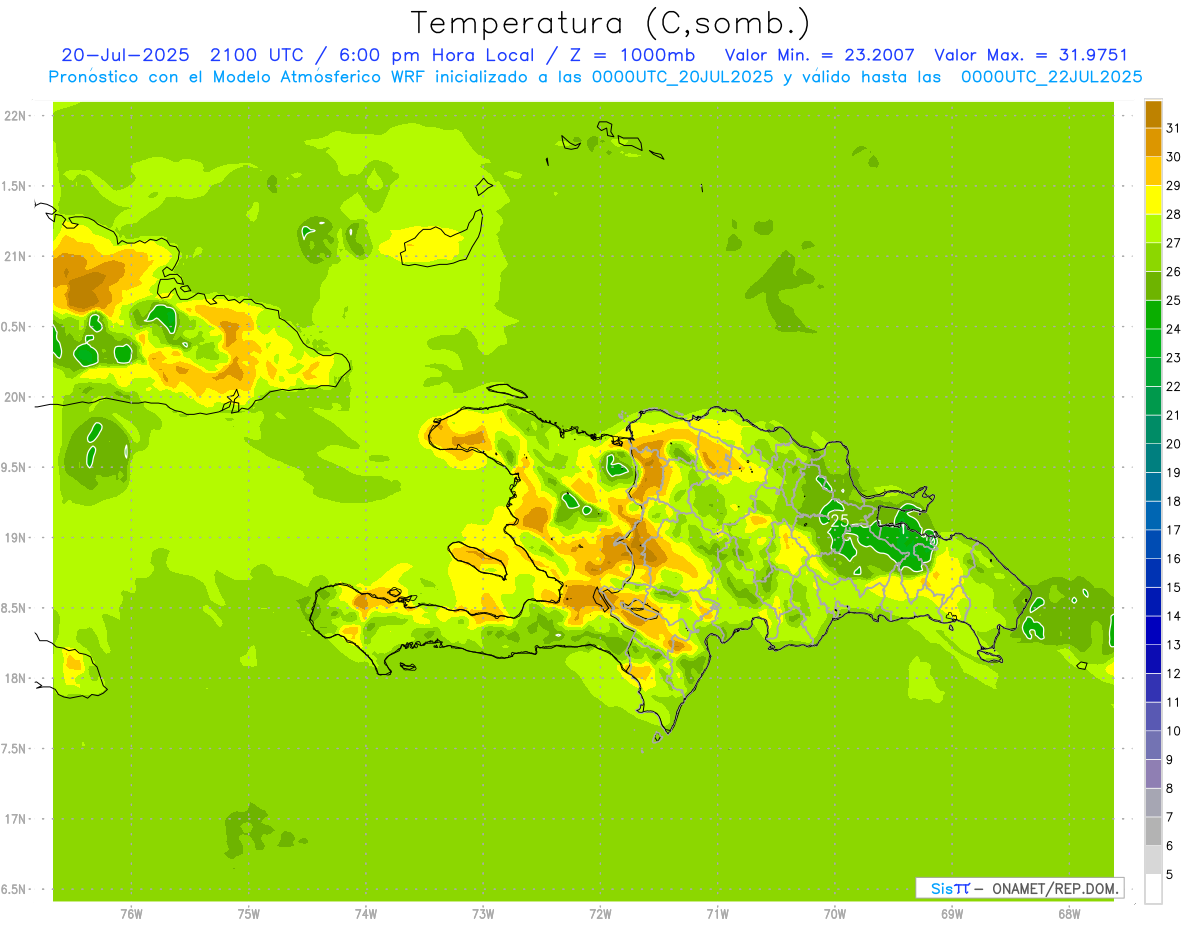Pick the blue legend swatch between 14 and 15
Screen dimensions: 1200x927
pos(1153,602)
